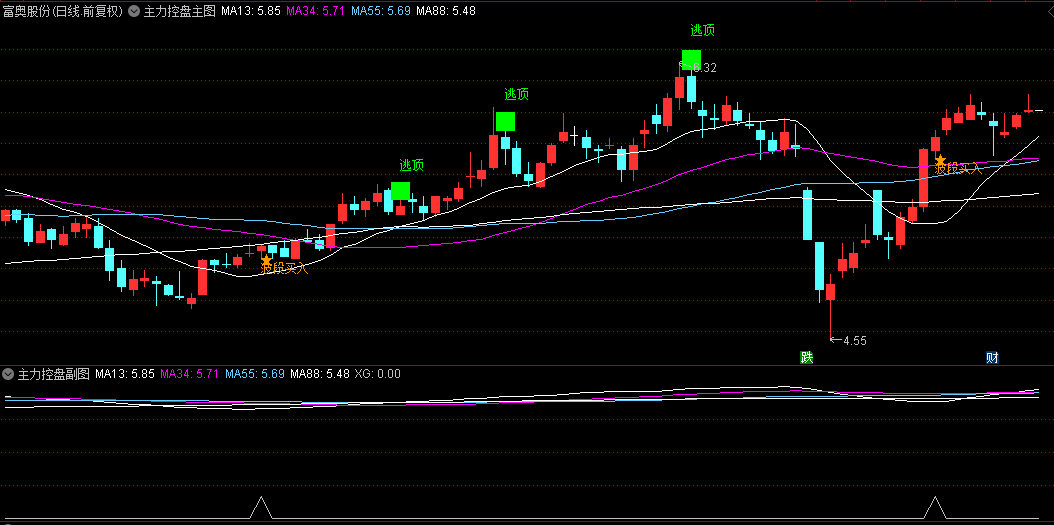
Task: Click the green 跌 marker icon
Action: click(x=807, y=358)
